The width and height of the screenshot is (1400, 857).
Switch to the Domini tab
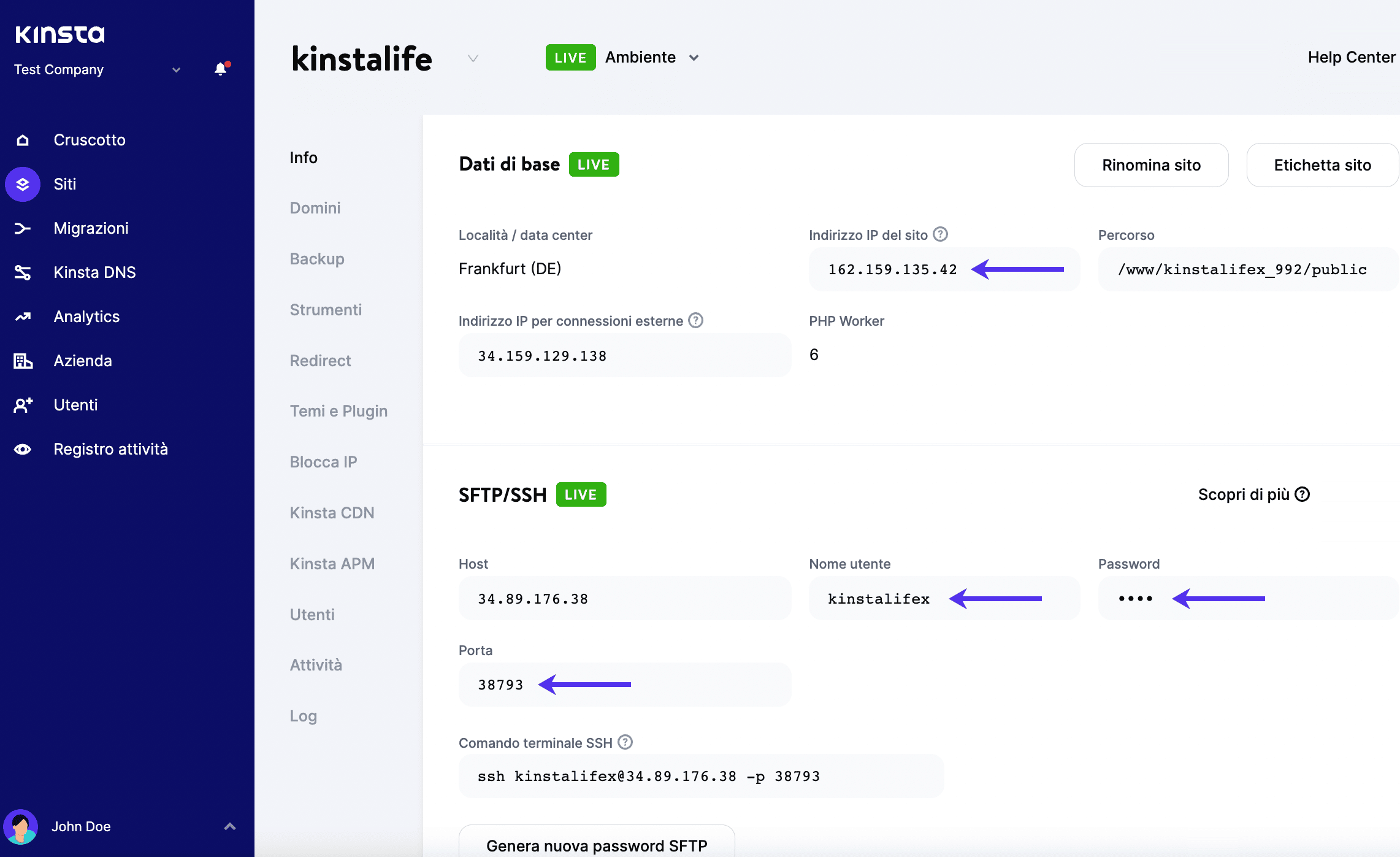click(x=315, y=207)
